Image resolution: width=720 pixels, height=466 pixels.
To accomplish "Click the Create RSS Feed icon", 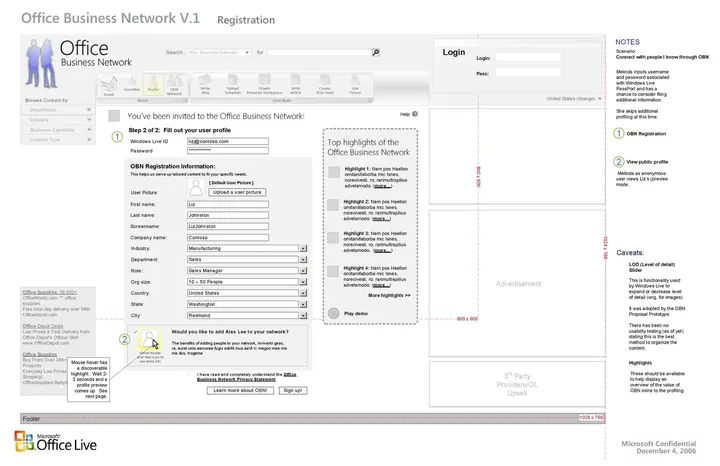I will (325, 84).
